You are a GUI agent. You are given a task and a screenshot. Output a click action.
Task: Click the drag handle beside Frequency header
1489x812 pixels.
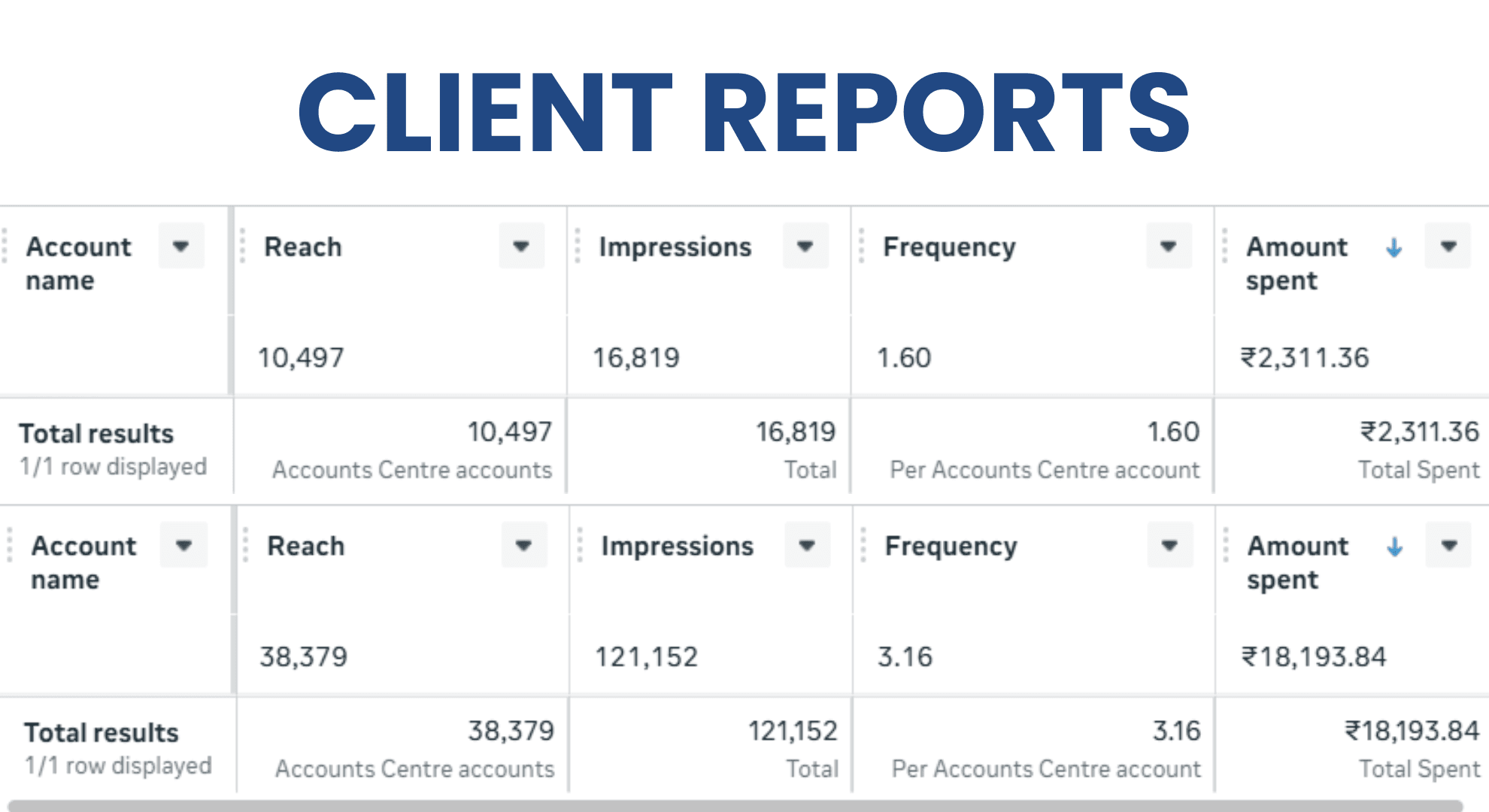point(862,246)
